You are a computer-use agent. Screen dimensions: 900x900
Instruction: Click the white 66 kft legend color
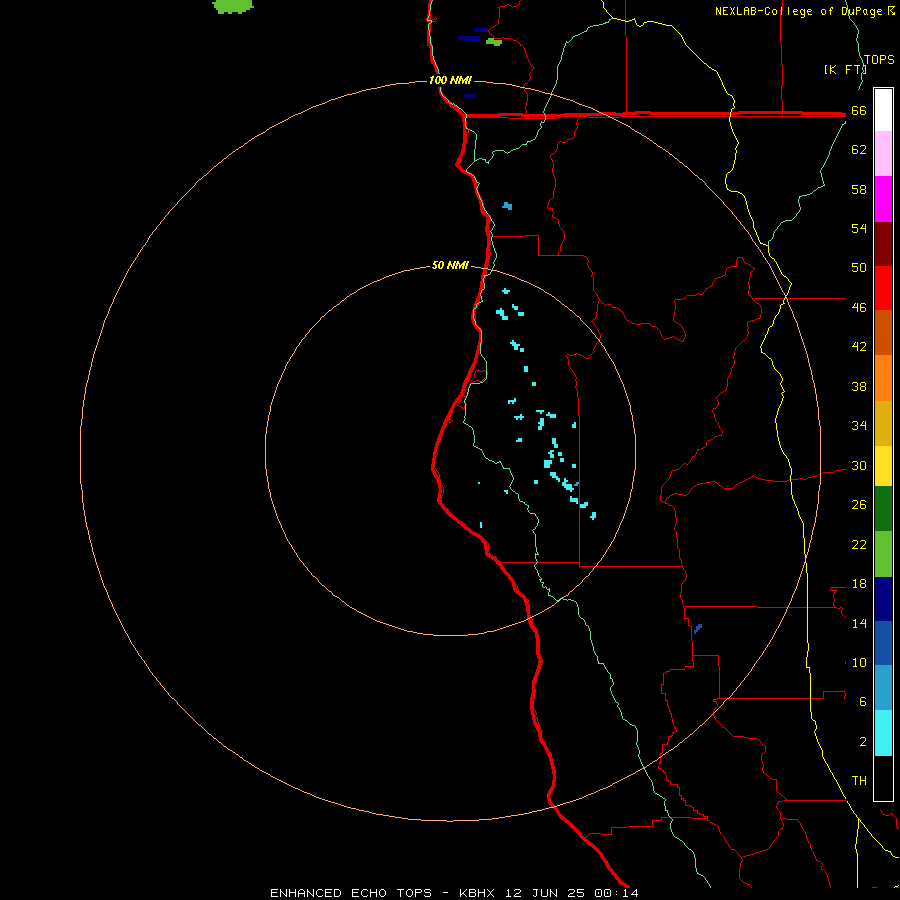click(883, 110)
